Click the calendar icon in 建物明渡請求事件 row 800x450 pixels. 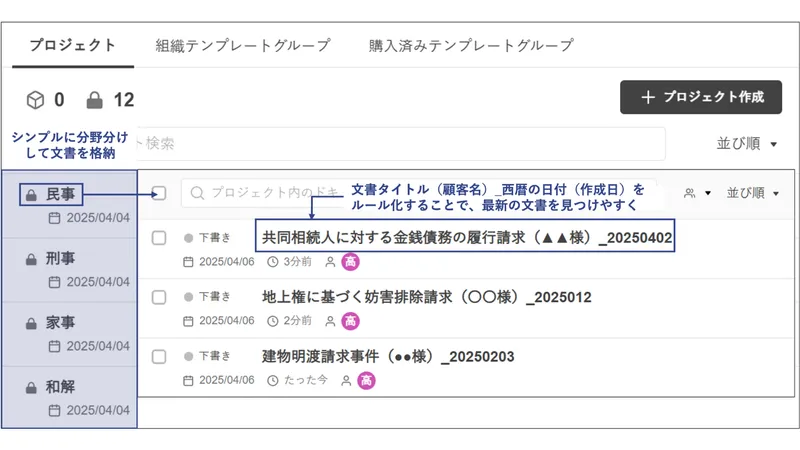188,381
